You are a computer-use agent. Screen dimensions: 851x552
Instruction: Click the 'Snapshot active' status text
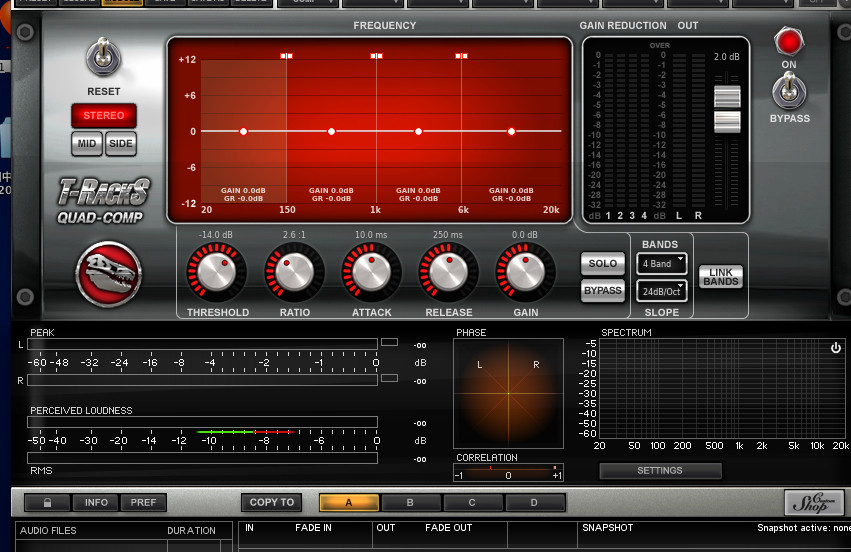pyautogui.click(x=804, y=528)
